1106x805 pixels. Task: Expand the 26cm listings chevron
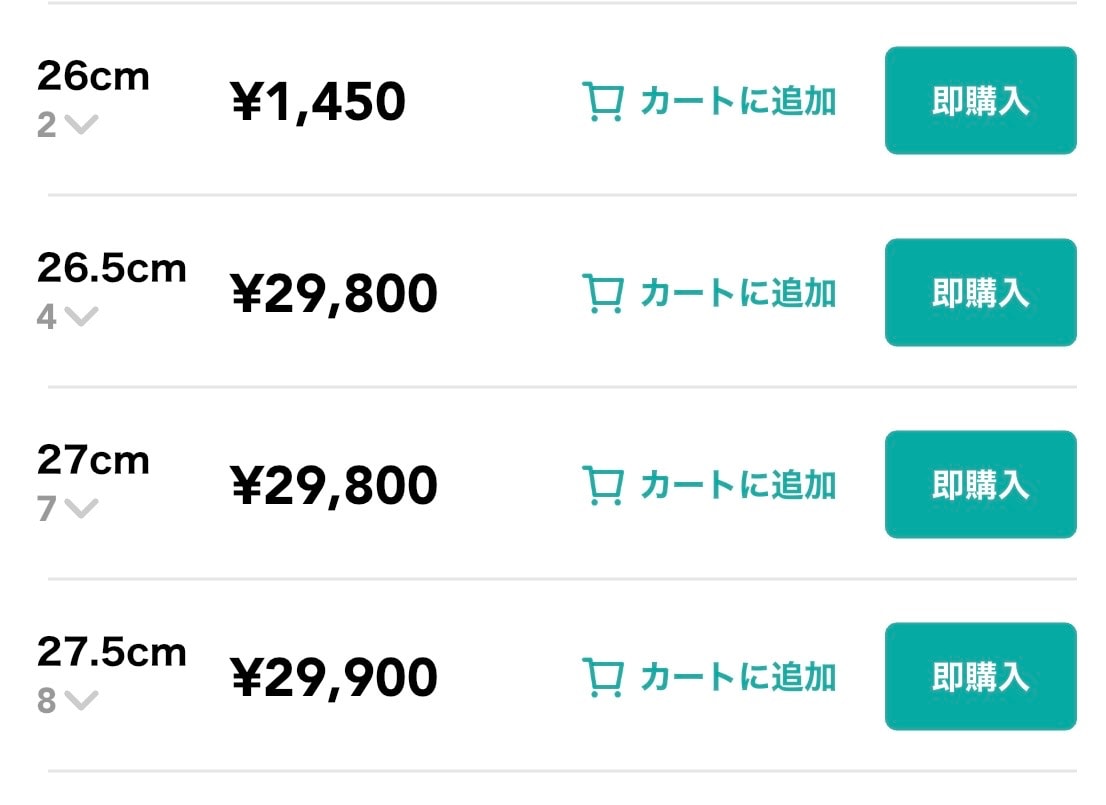click(82, 125)
